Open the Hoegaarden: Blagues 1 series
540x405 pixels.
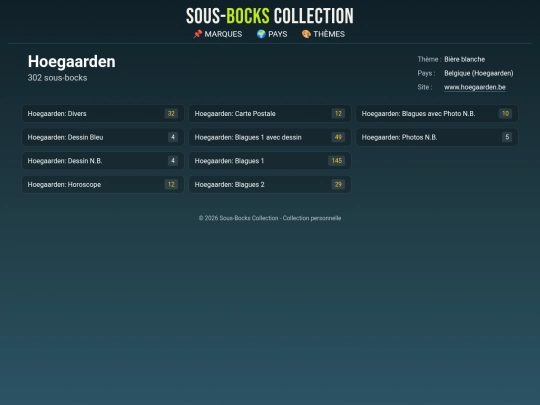click(x=270, y=161)
